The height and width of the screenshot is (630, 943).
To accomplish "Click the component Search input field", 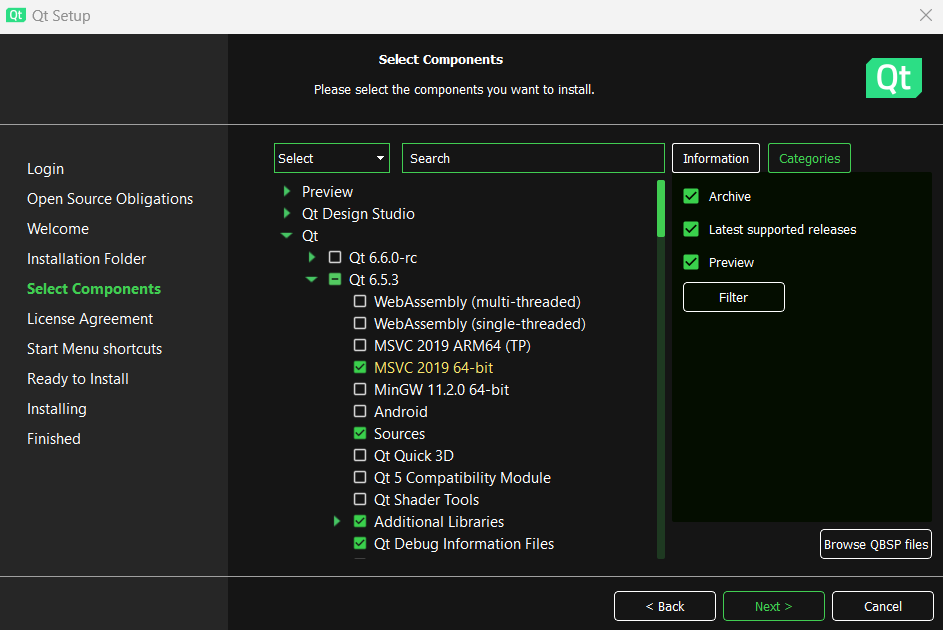I will coord(533,158).
